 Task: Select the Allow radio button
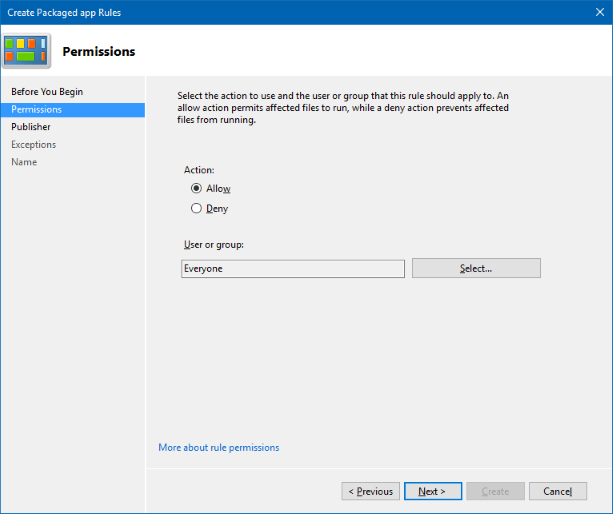point(196,188)
